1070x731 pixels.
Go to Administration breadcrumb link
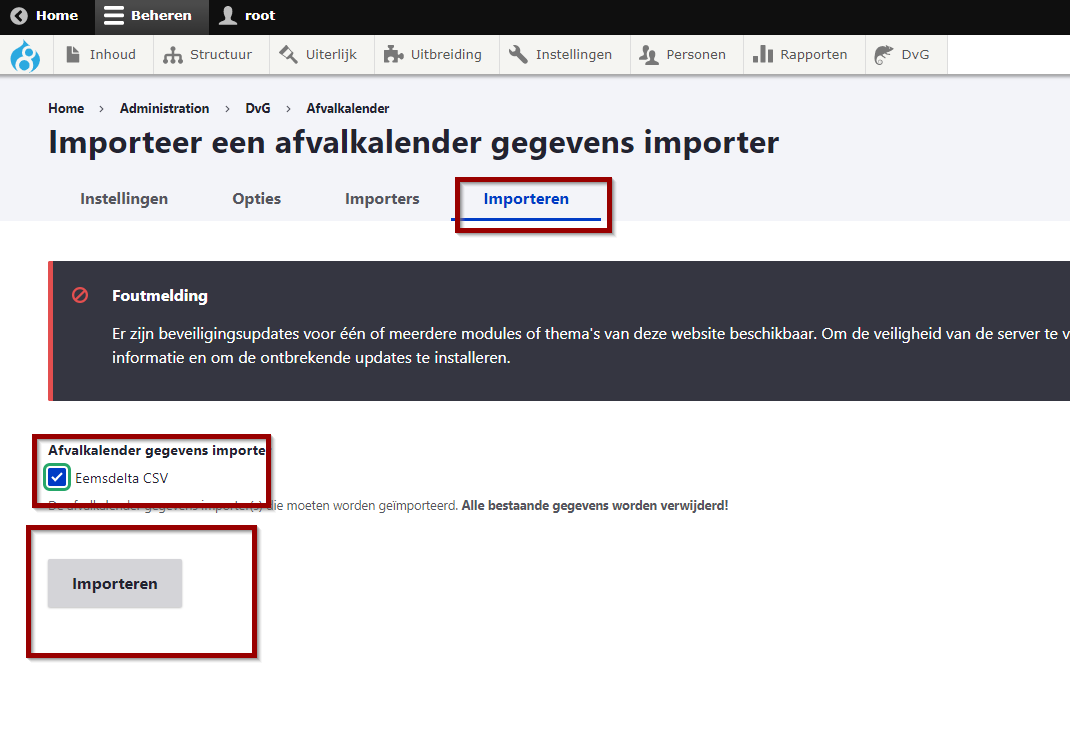[x=164, y=108]
